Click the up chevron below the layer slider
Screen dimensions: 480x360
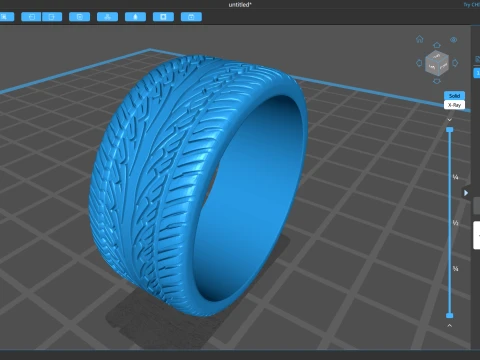pos(450,325)
